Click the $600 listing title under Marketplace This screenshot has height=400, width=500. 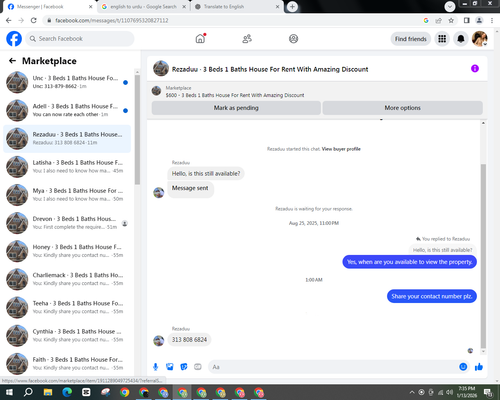[x=235, y=95]
